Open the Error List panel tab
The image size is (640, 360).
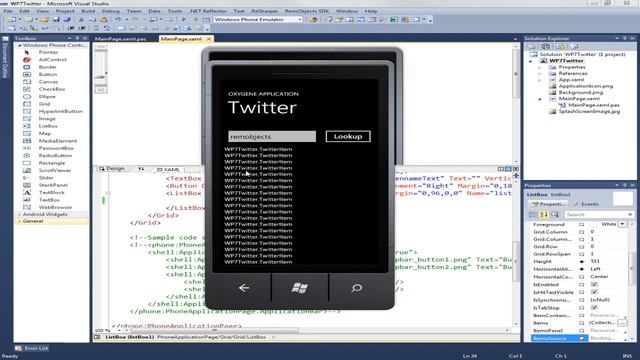(x=32, y=348)
